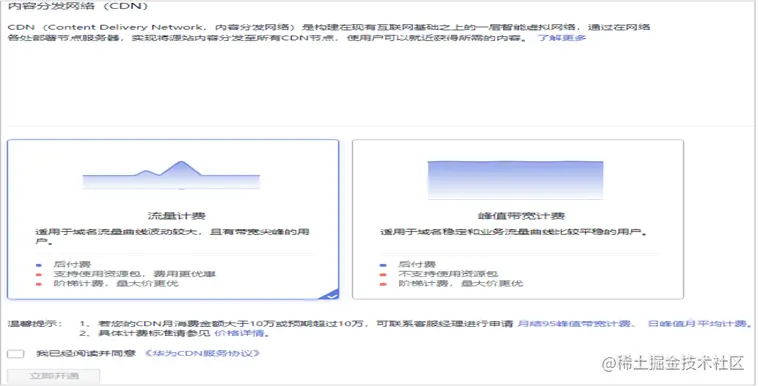Tick the 我已经阅读并同意 checkbox
The image size is (758, 386).
pyautogui.click(x=15, y=354)
